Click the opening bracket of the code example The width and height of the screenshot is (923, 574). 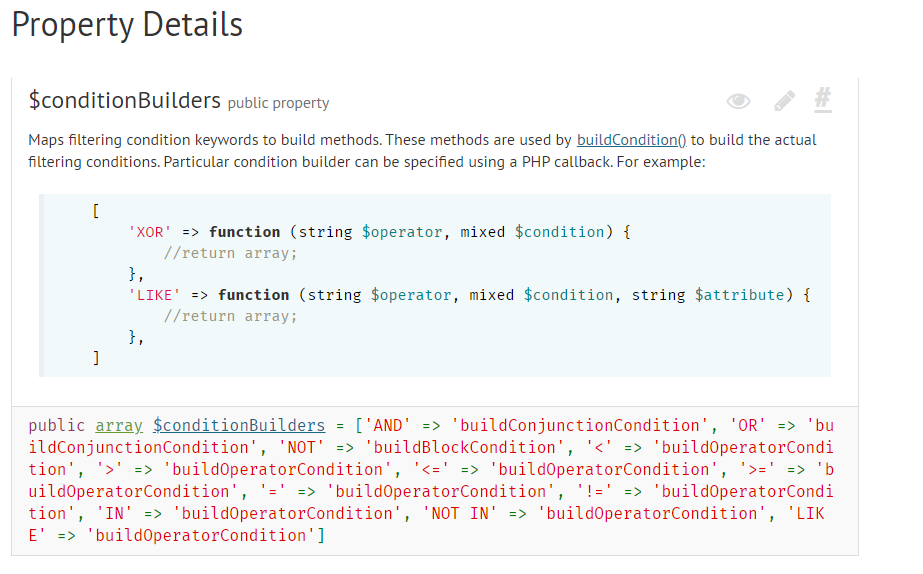[x=95, y=211]
